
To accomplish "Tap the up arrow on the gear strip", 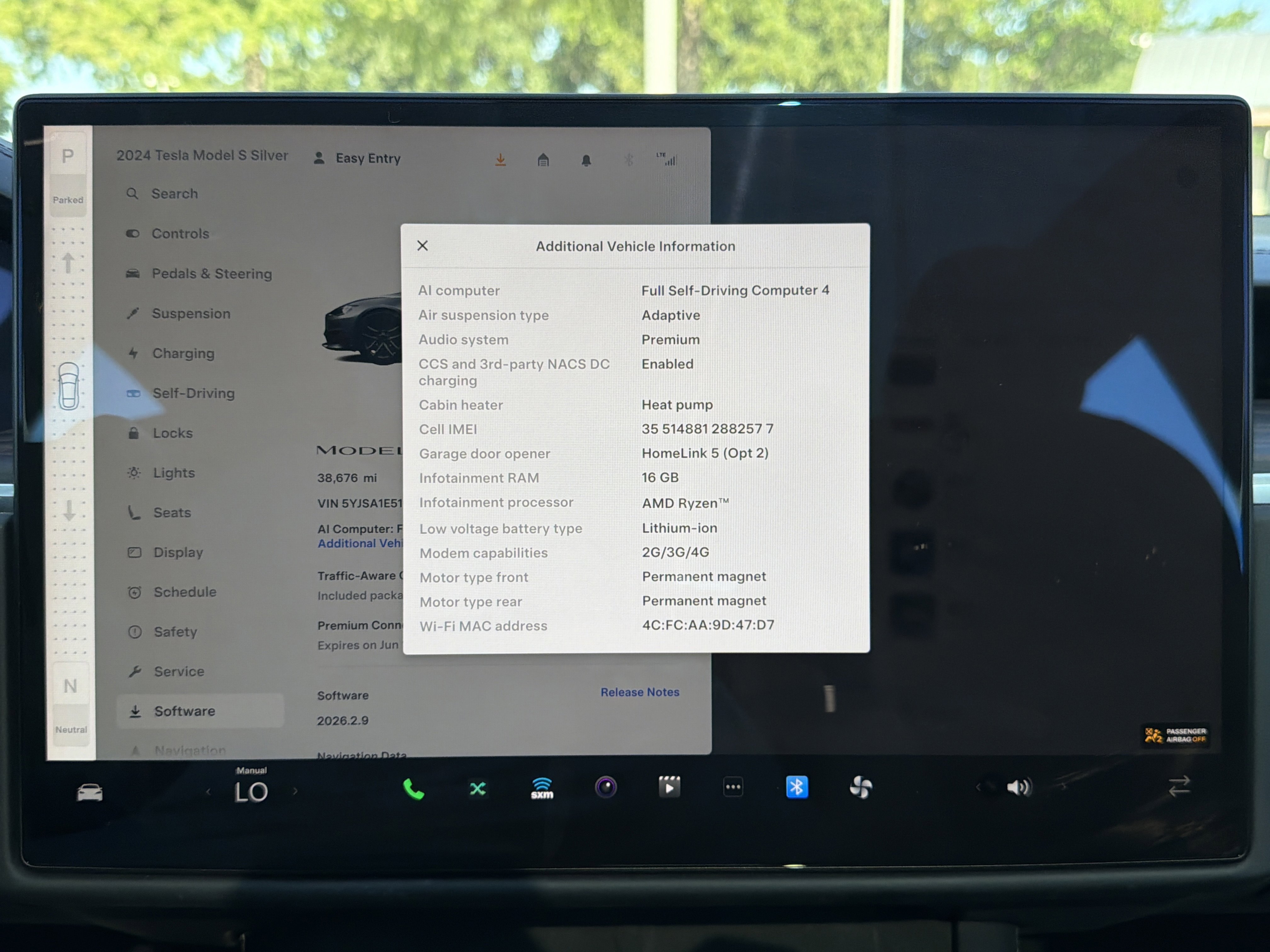I will pyautogui.click(x=68, y=263).
